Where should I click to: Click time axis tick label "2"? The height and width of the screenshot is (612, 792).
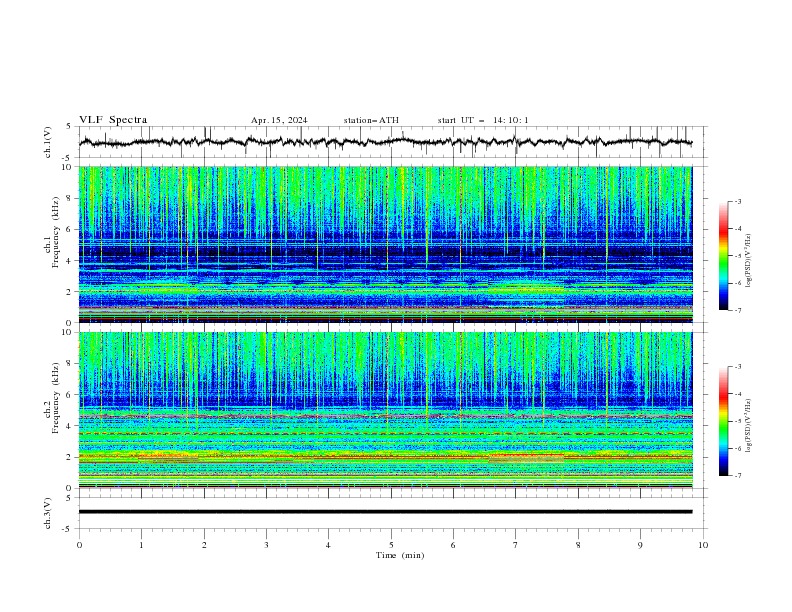click(204, 545)
